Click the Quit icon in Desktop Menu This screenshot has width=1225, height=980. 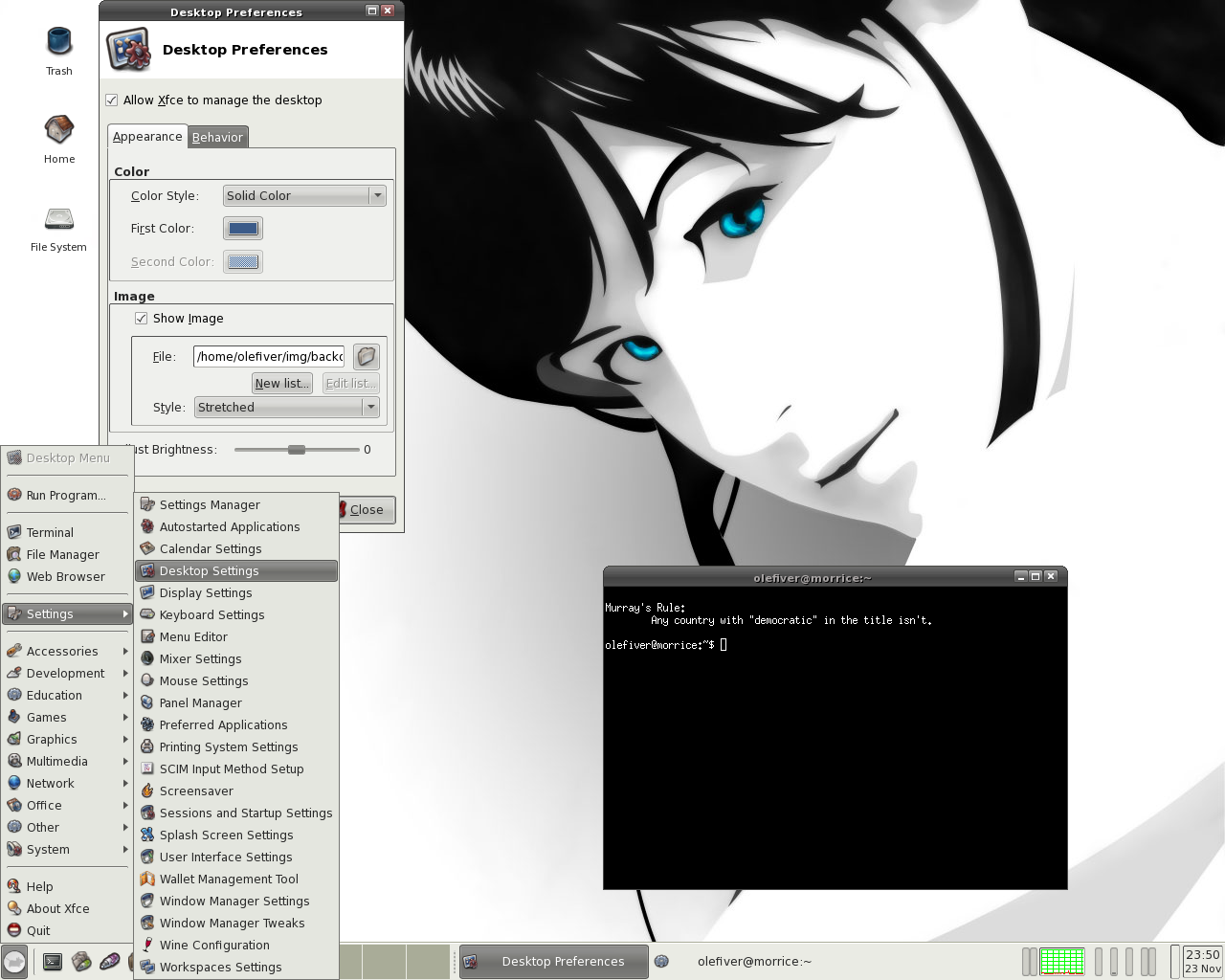[x=14, y=930]
